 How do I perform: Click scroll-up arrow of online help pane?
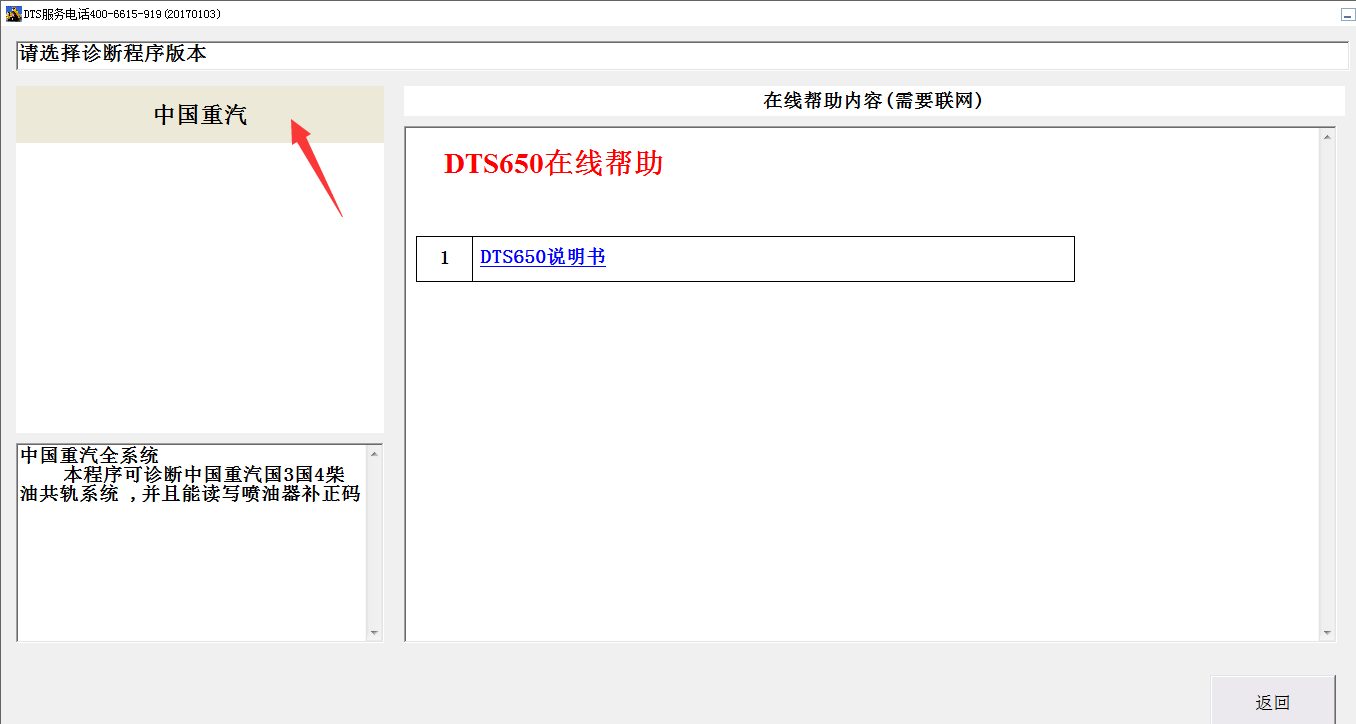pos(1327,137)
